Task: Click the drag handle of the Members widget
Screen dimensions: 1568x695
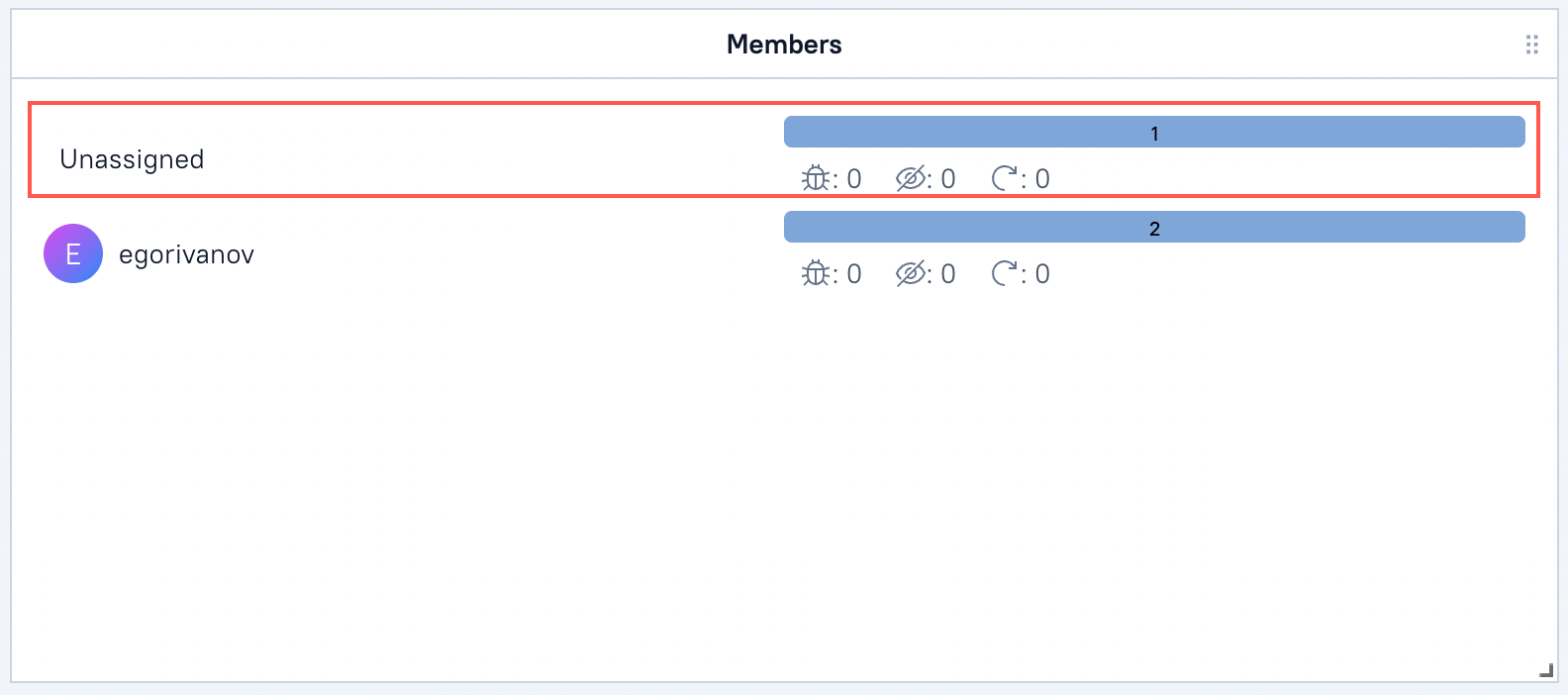Action: pyautogui.click(x=1531, y=45)
